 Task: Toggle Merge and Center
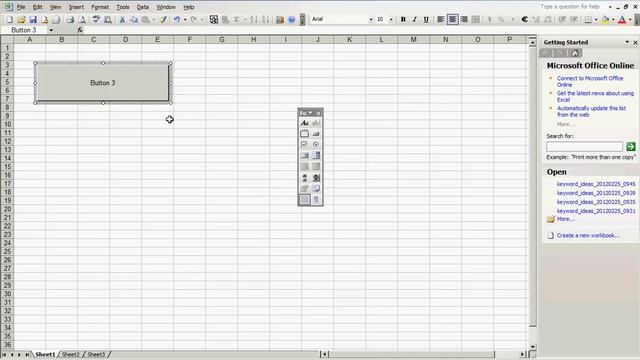click(x=476, y=20)
